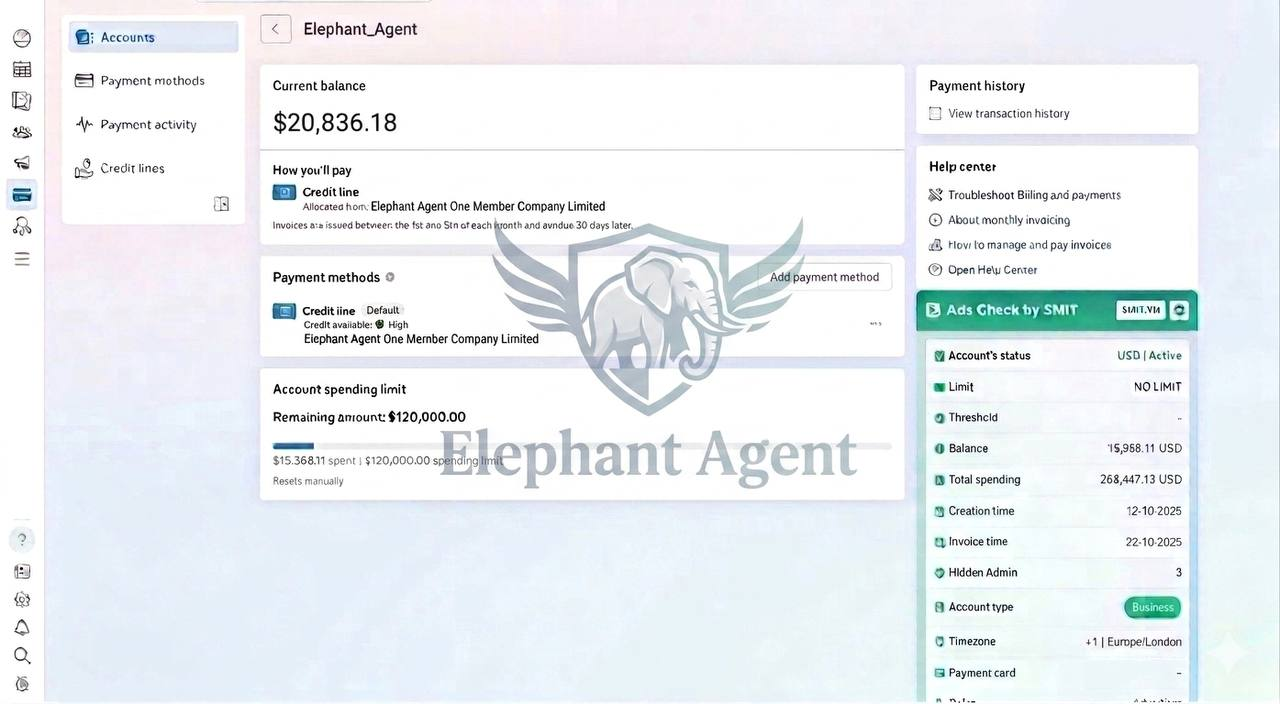Open the settings gear icon
Screen dimensions: 1280x704
22,600
